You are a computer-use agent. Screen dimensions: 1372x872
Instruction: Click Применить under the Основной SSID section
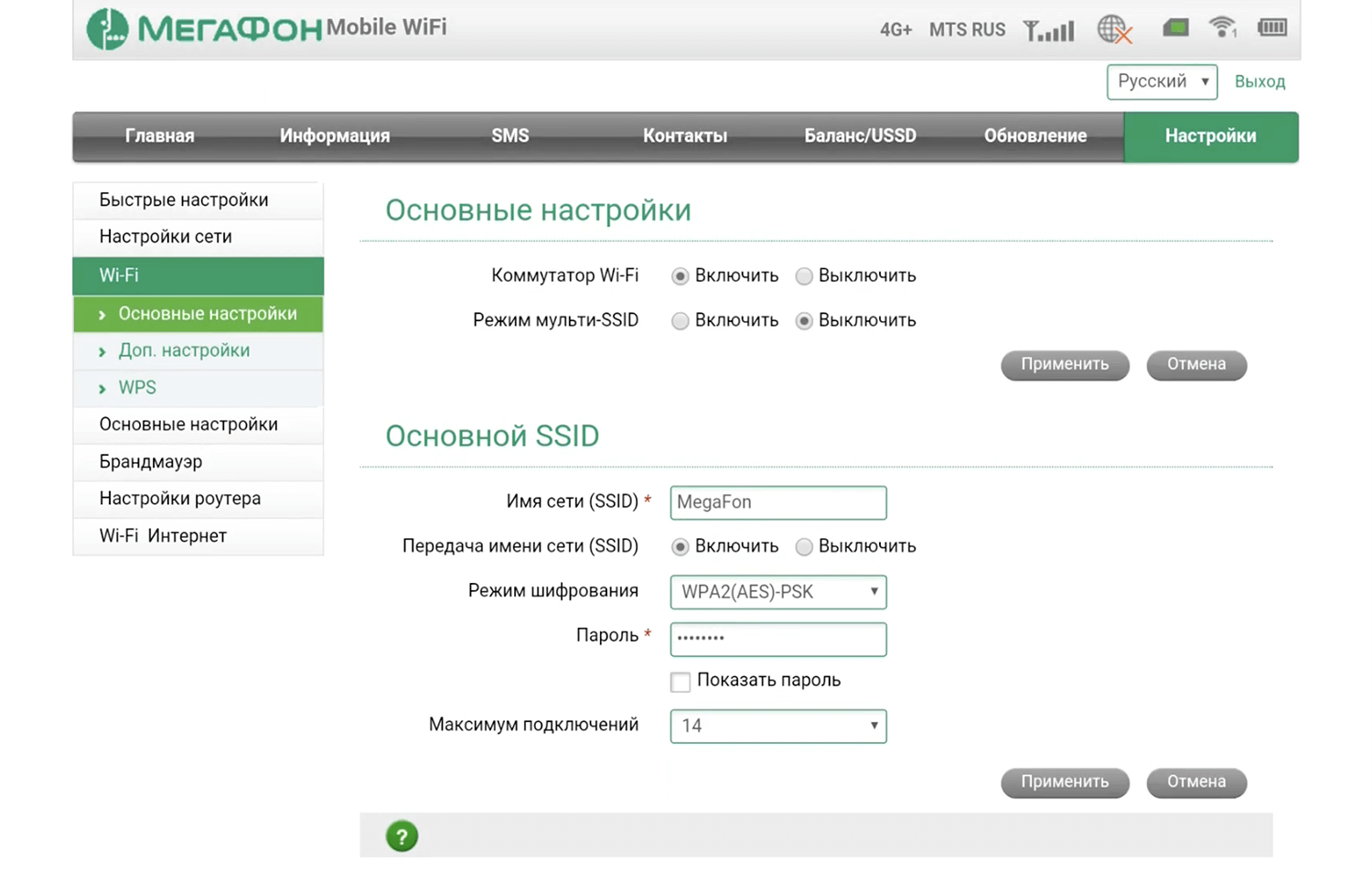tap(1065, 782)
